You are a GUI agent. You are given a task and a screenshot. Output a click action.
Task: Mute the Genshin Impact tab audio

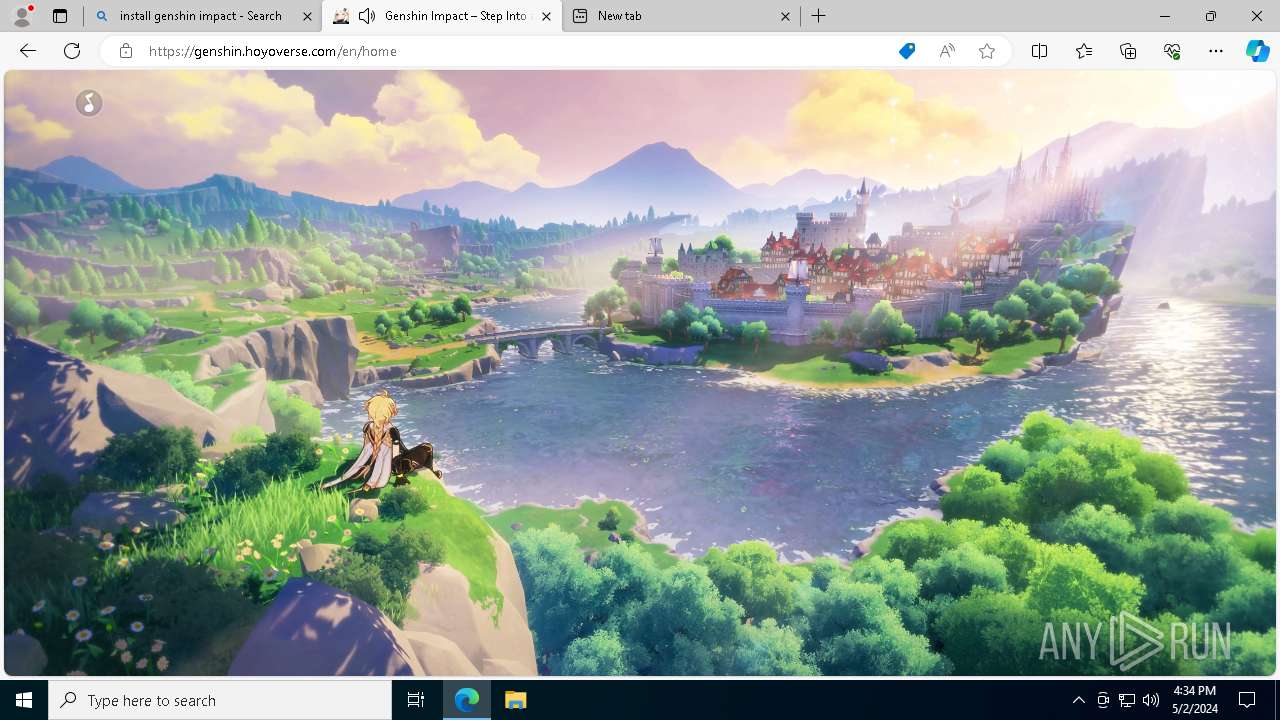tap(367, 16)
